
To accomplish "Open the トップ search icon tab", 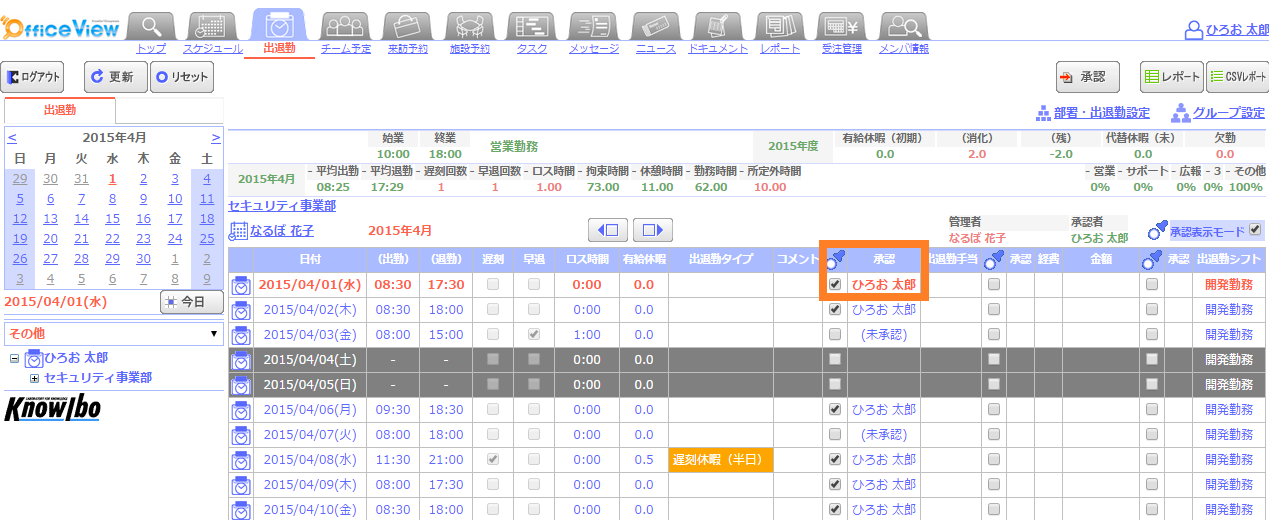I will click(150, 25).
